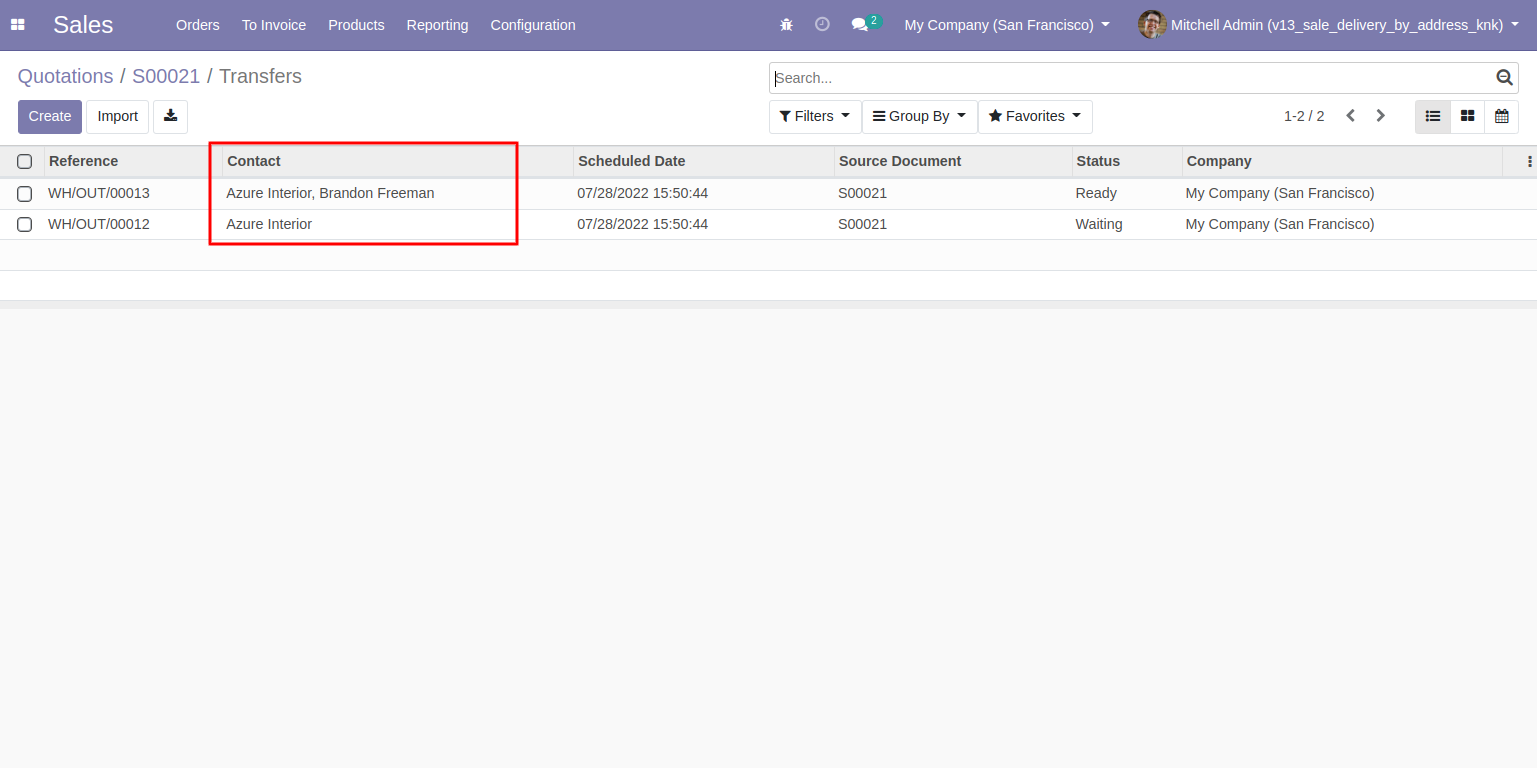This screenshot has width=1537, height=768.
Task: Click 'Azure Interior' in WH/OUT/00012 row
Action: 269,224
